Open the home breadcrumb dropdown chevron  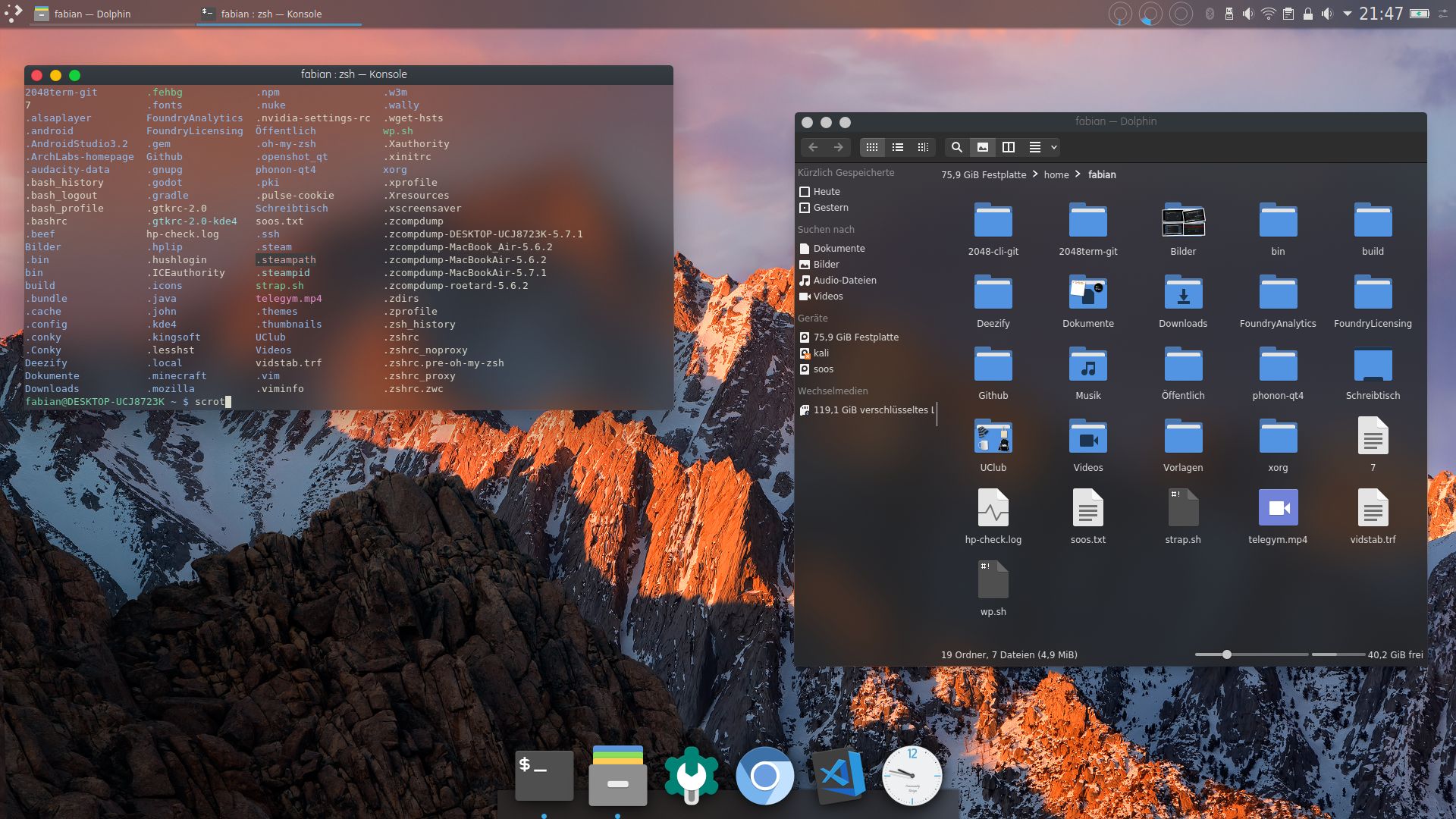click(1077, 174)
